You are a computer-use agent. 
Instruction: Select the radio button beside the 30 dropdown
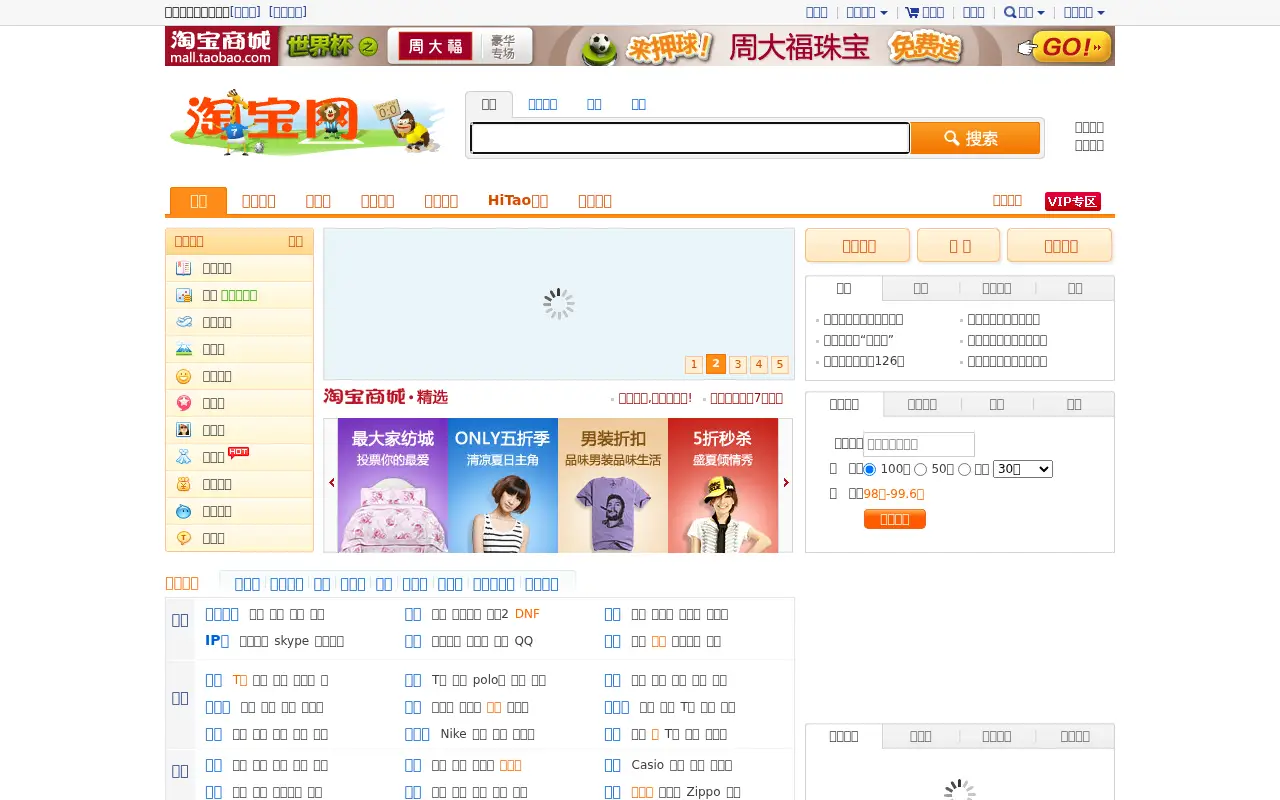coord(964,469)
